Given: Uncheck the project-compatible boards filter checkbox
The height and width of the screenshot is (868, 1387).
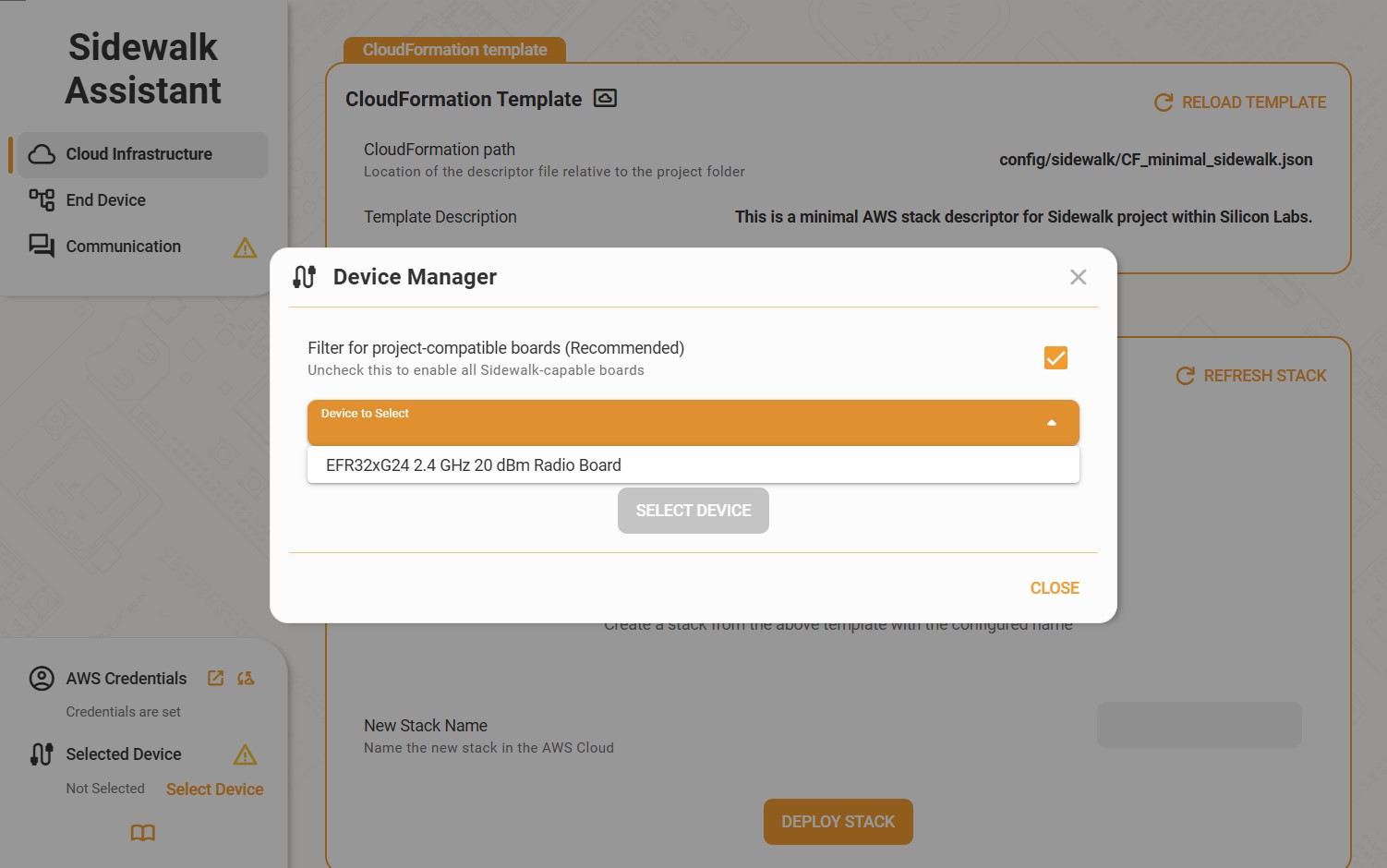Looking at the screenshot, I should coord(1055,358).
